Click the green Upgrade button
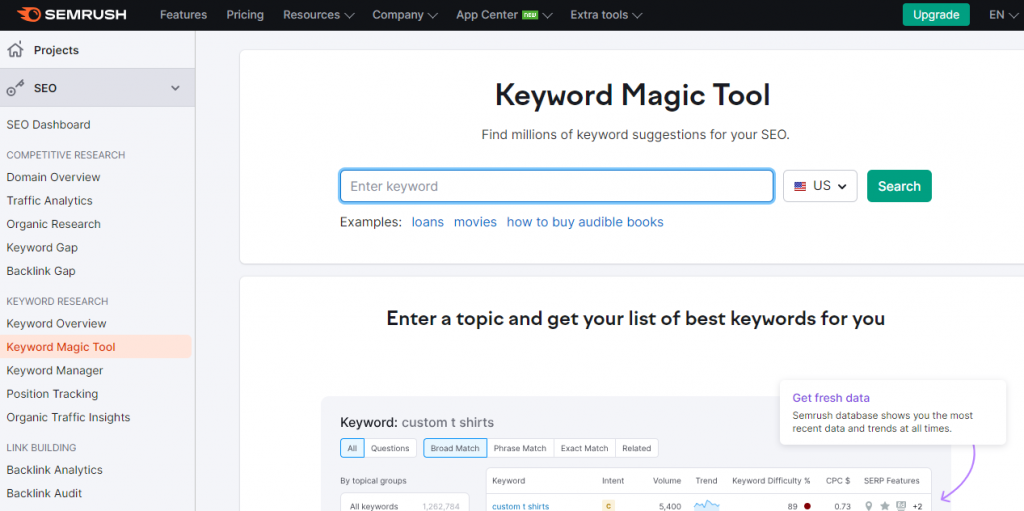Screen dimensions: 1024x511 (936, 14)
